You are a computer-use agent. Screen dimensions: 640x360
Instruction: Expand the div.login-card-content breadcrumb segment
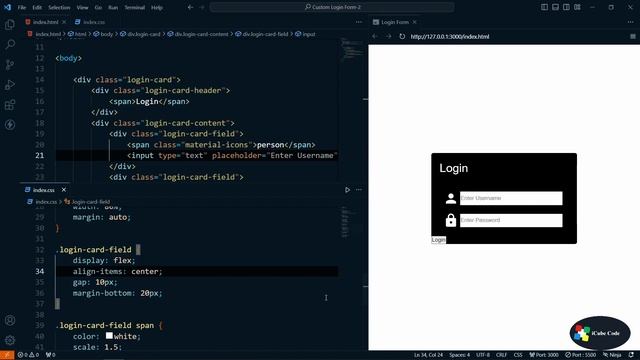(198, 34)
